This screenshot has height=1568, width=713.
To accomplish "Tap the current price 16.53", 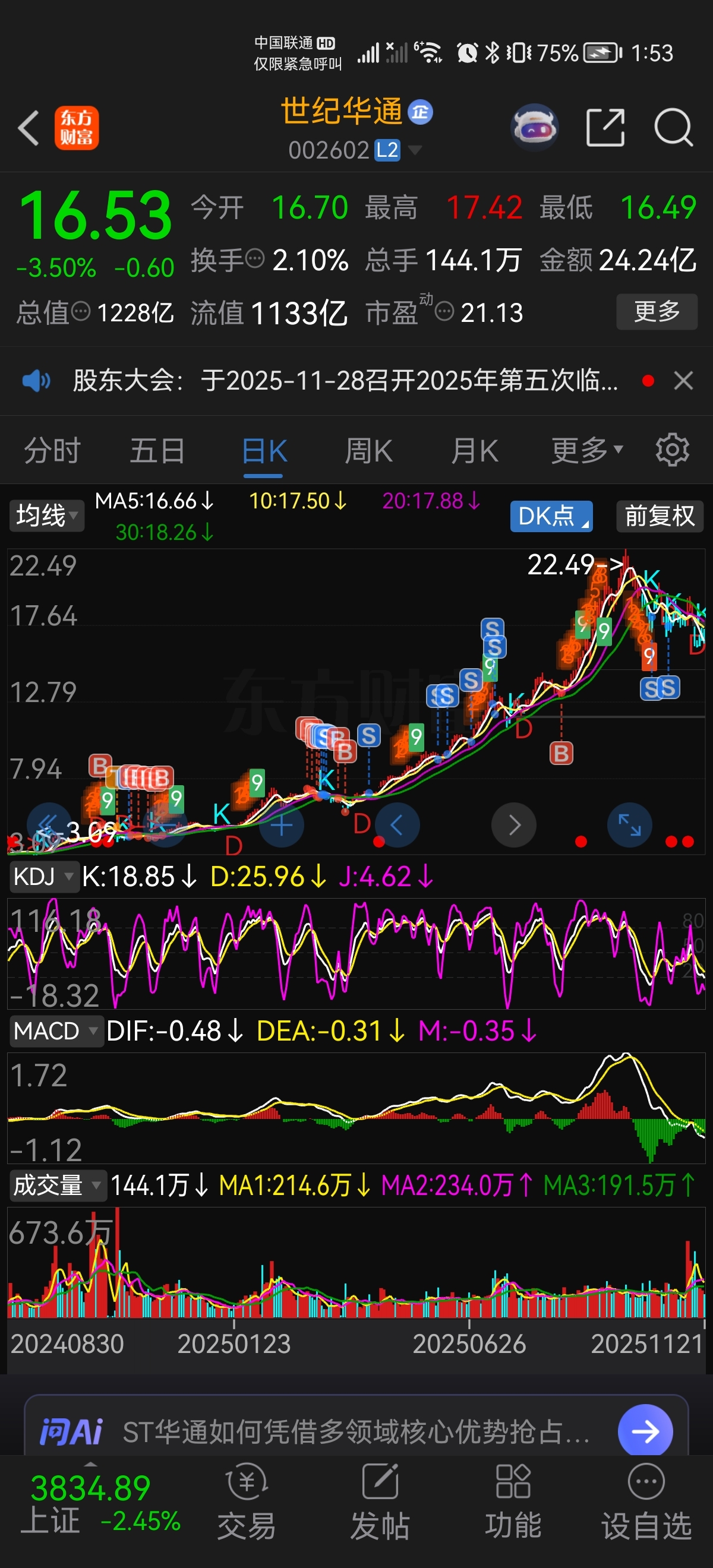I will [96, 215].
